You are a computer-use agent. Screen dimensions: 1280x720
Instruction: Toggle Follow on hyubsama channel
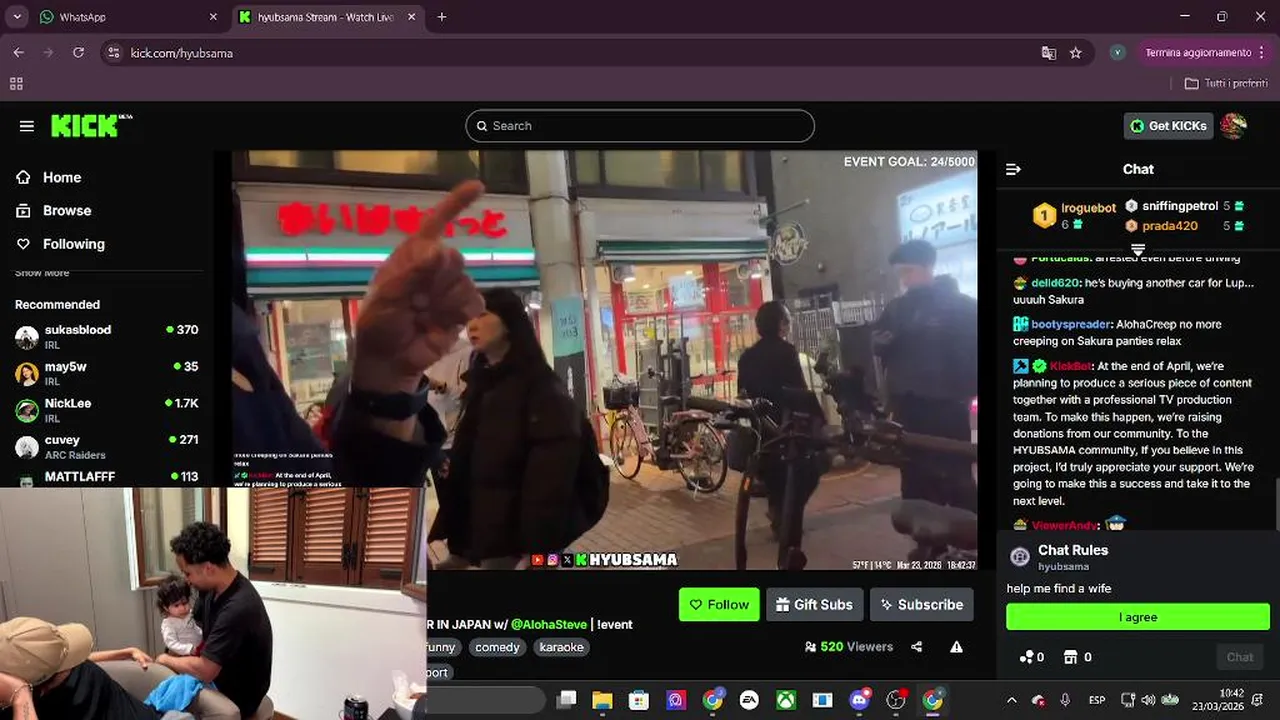pyautogui.click(x=719, y=604)
